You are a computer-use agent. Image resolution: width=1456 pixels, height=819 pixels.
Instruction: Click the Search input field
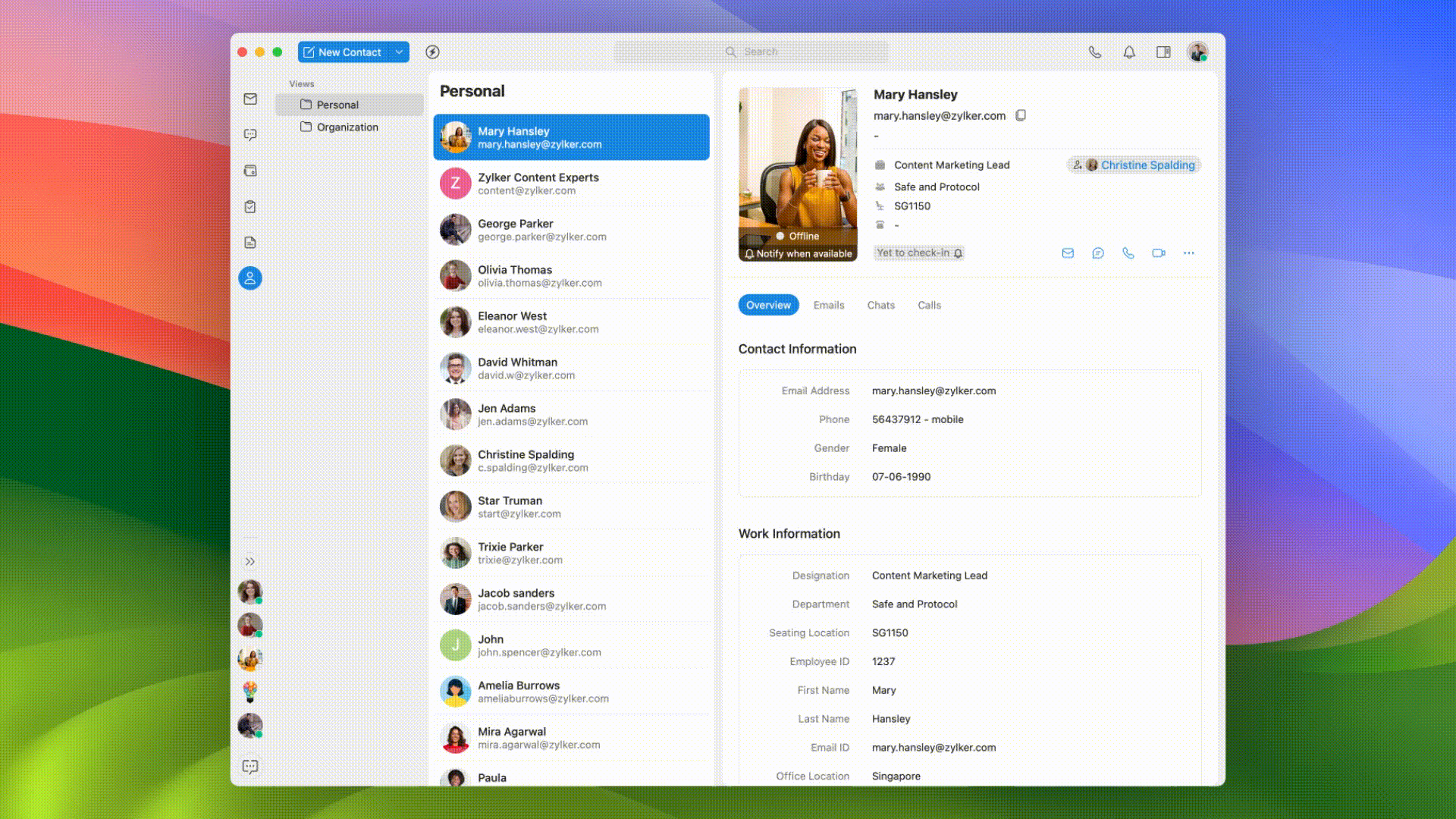point(760,52)
